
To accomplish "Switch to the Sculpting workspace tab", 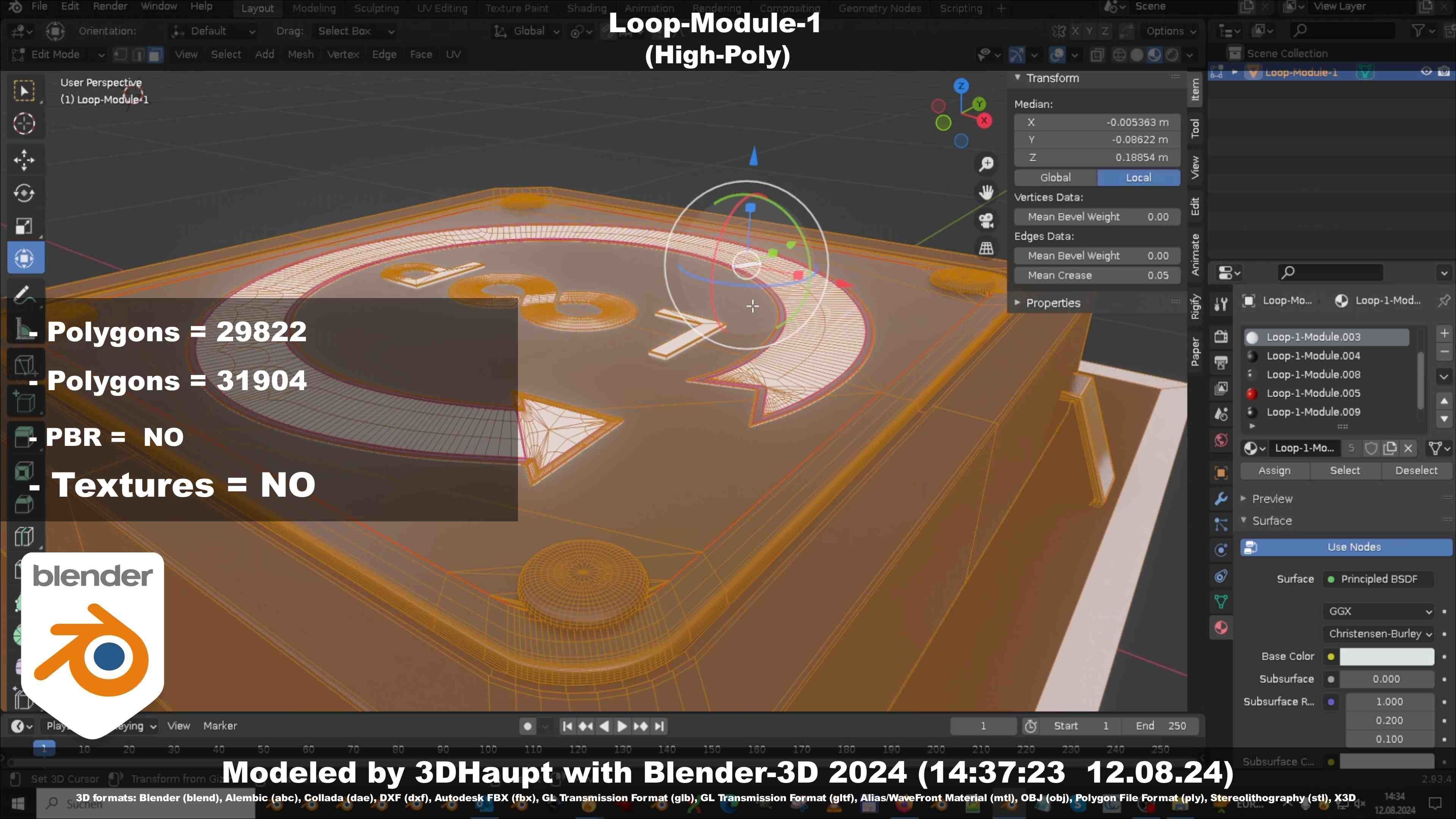I will tap(377, 8).
